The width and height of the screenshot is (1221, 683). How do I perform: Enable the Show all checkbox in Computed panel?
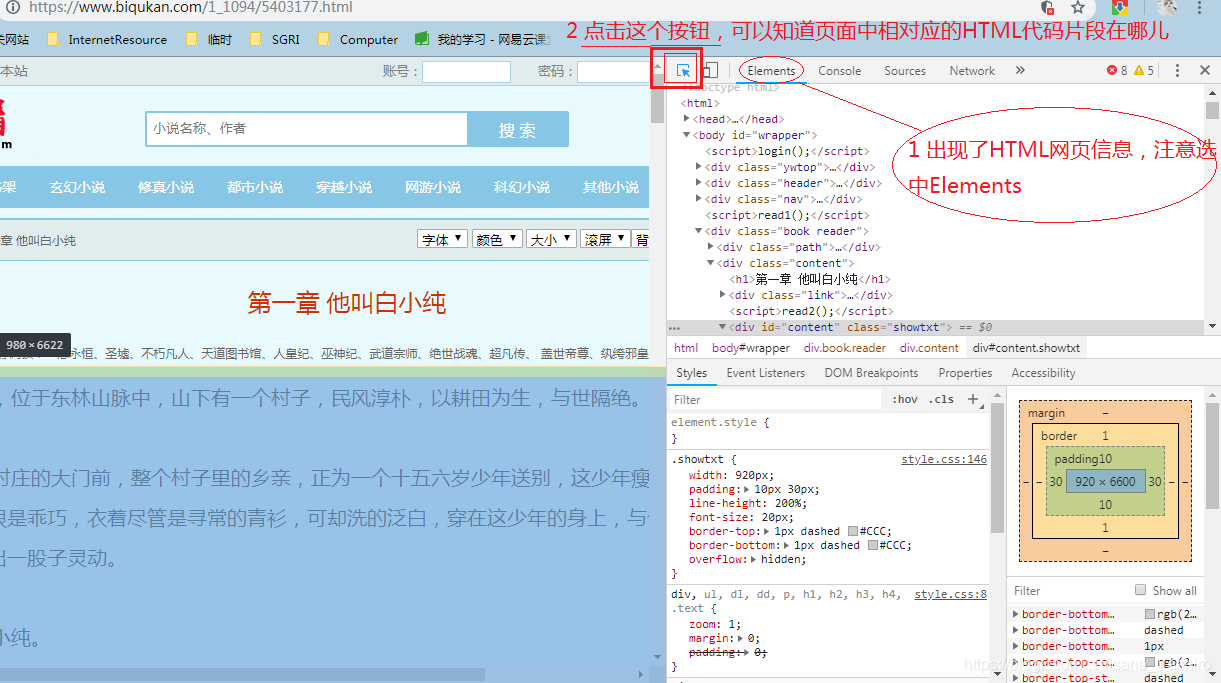pyautogui.click(x=1141, y=590)
